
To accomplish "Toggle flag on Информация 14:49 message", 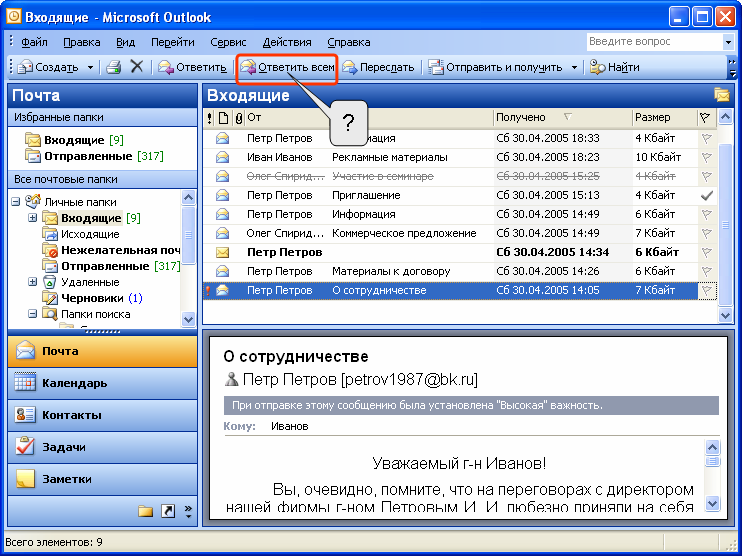I will (x=707, y=214).
